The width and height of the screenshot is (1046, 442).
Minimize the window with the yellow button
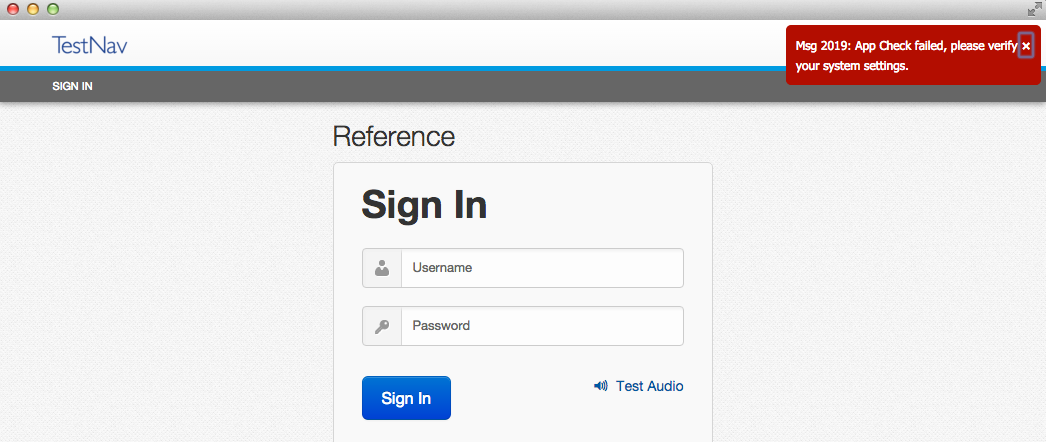pyautogui.click(x=33, y=9)
